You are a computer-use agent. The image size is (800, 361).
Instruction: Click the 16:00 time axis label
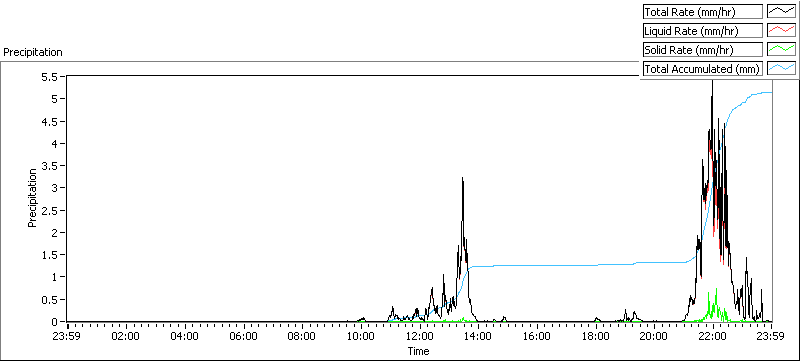point(537,336)
